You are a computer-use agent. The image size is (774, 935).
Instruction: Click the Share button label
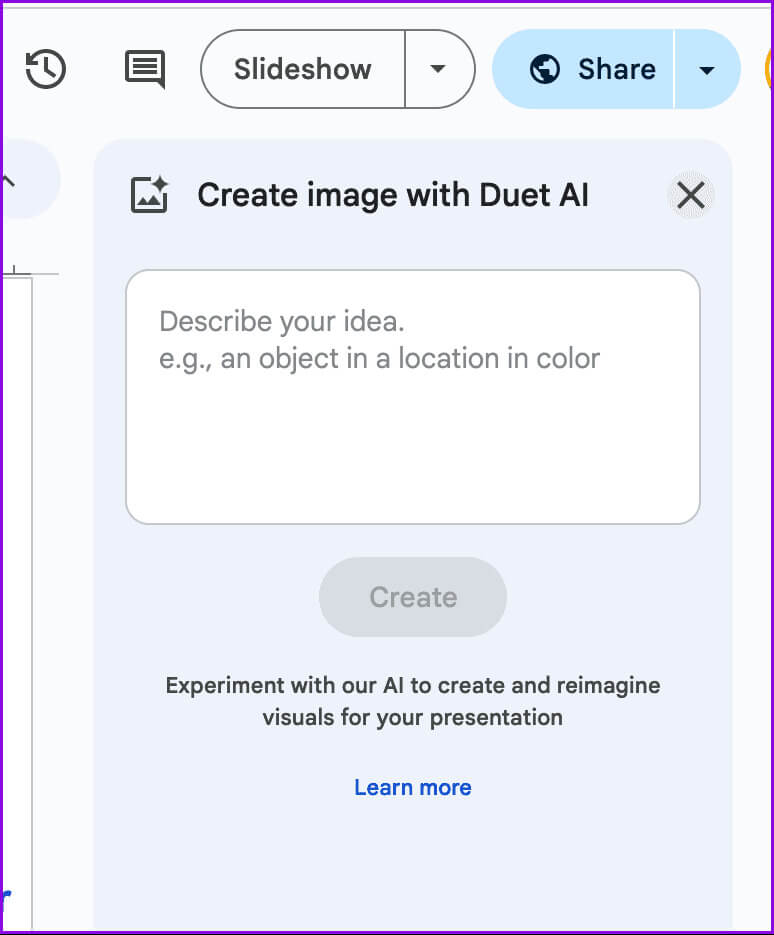pyautogui.click(x=616, y=69)
